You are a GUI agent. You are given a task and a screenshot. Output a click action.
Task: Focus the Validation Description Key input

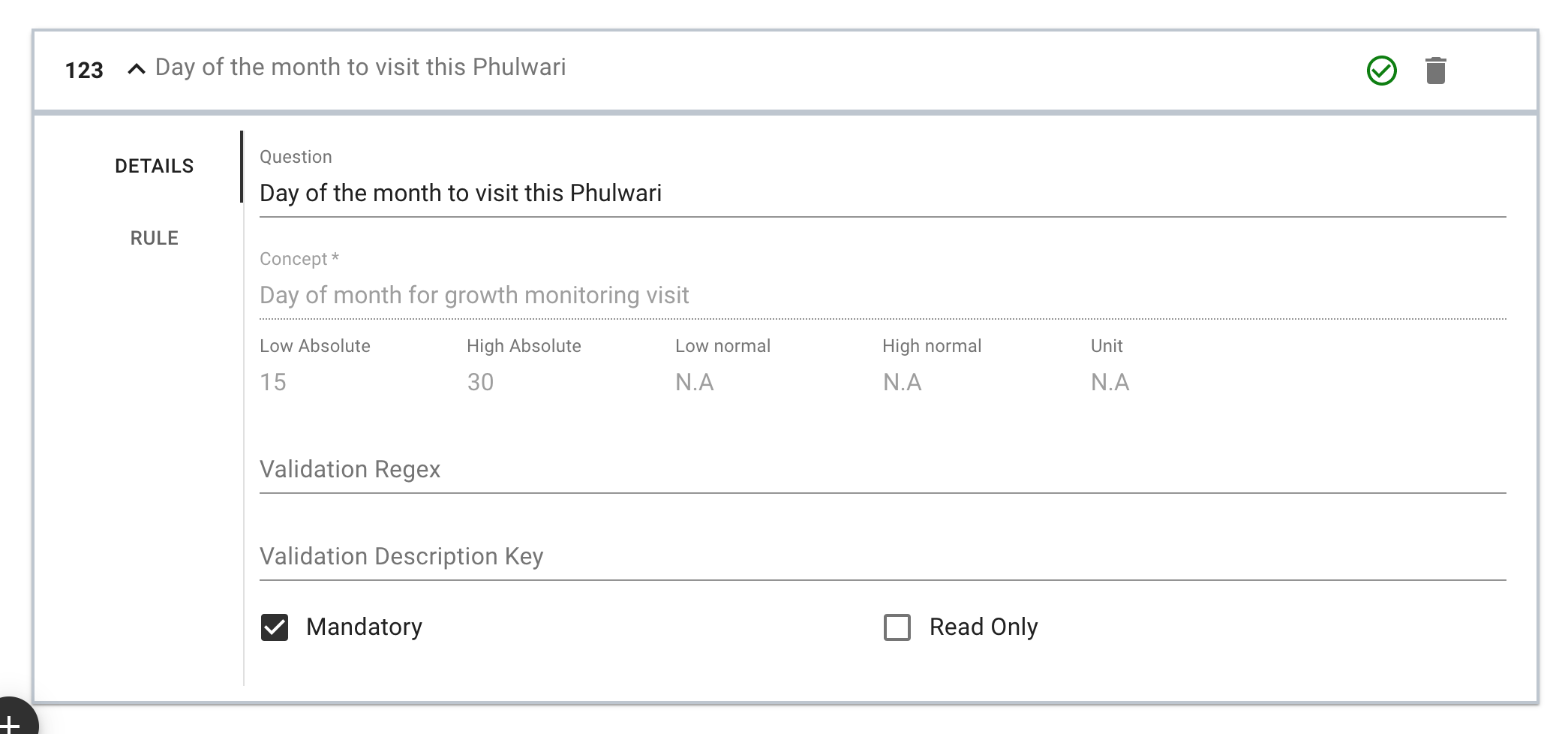(882, 557)
